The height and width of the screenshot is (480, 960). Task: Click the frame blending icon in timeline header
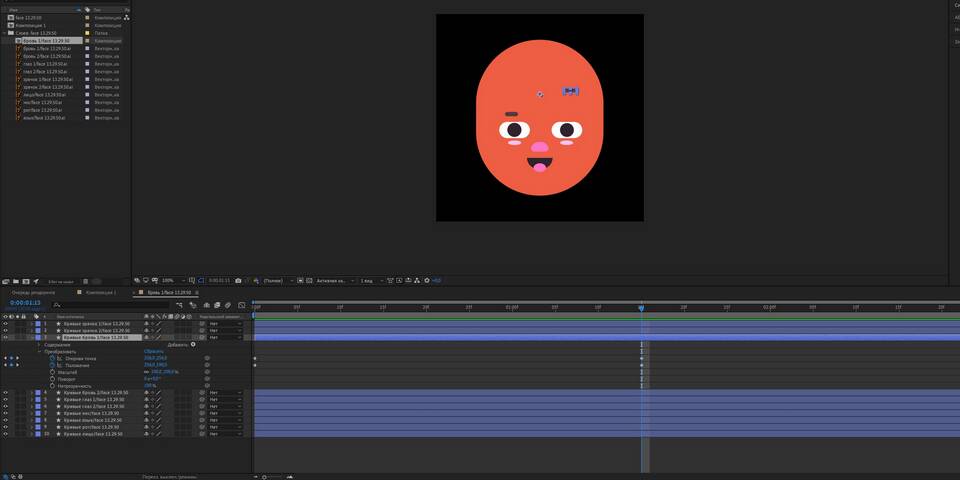(217, 305)
